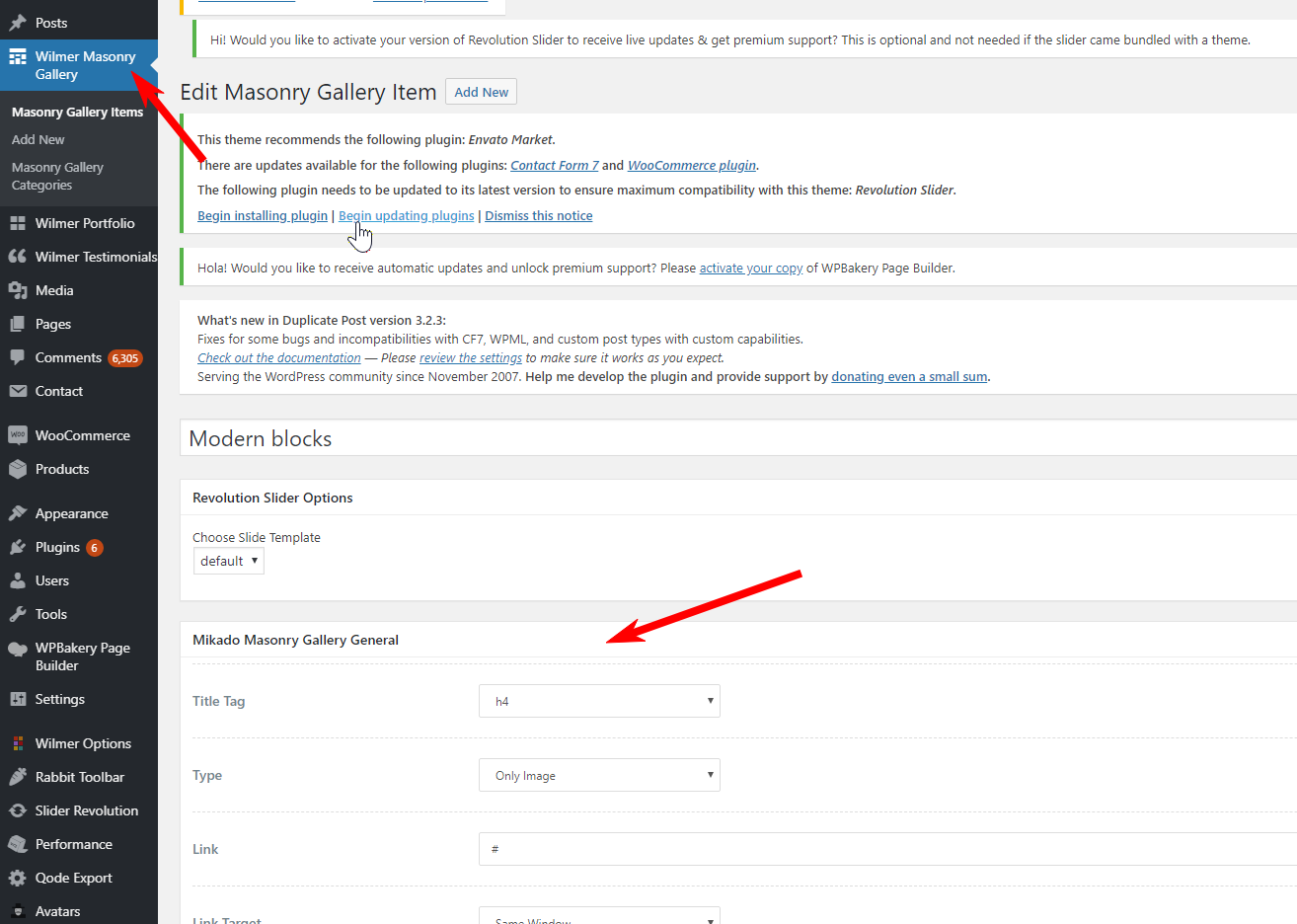The height and width of the screenshot is (924, 1297).
Task: Click review the settings link
Action: (x=471, y=357)
